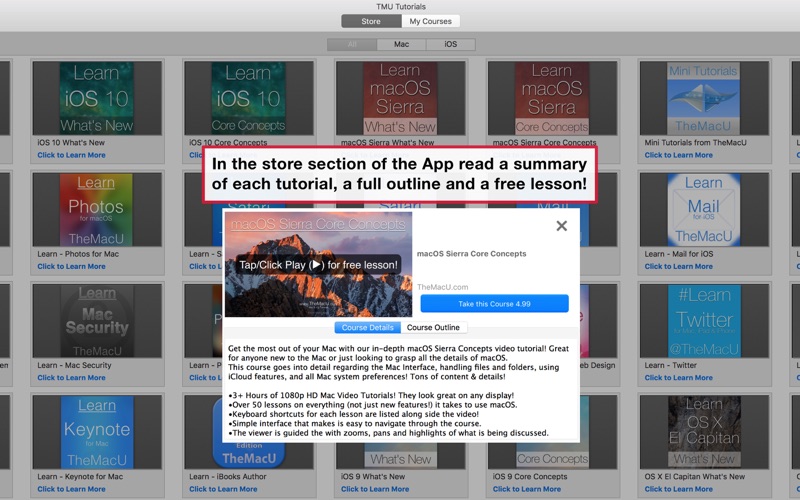
Task: Click the 'iOS 9 Core Concepts' caption
Action: click(530, 476)
